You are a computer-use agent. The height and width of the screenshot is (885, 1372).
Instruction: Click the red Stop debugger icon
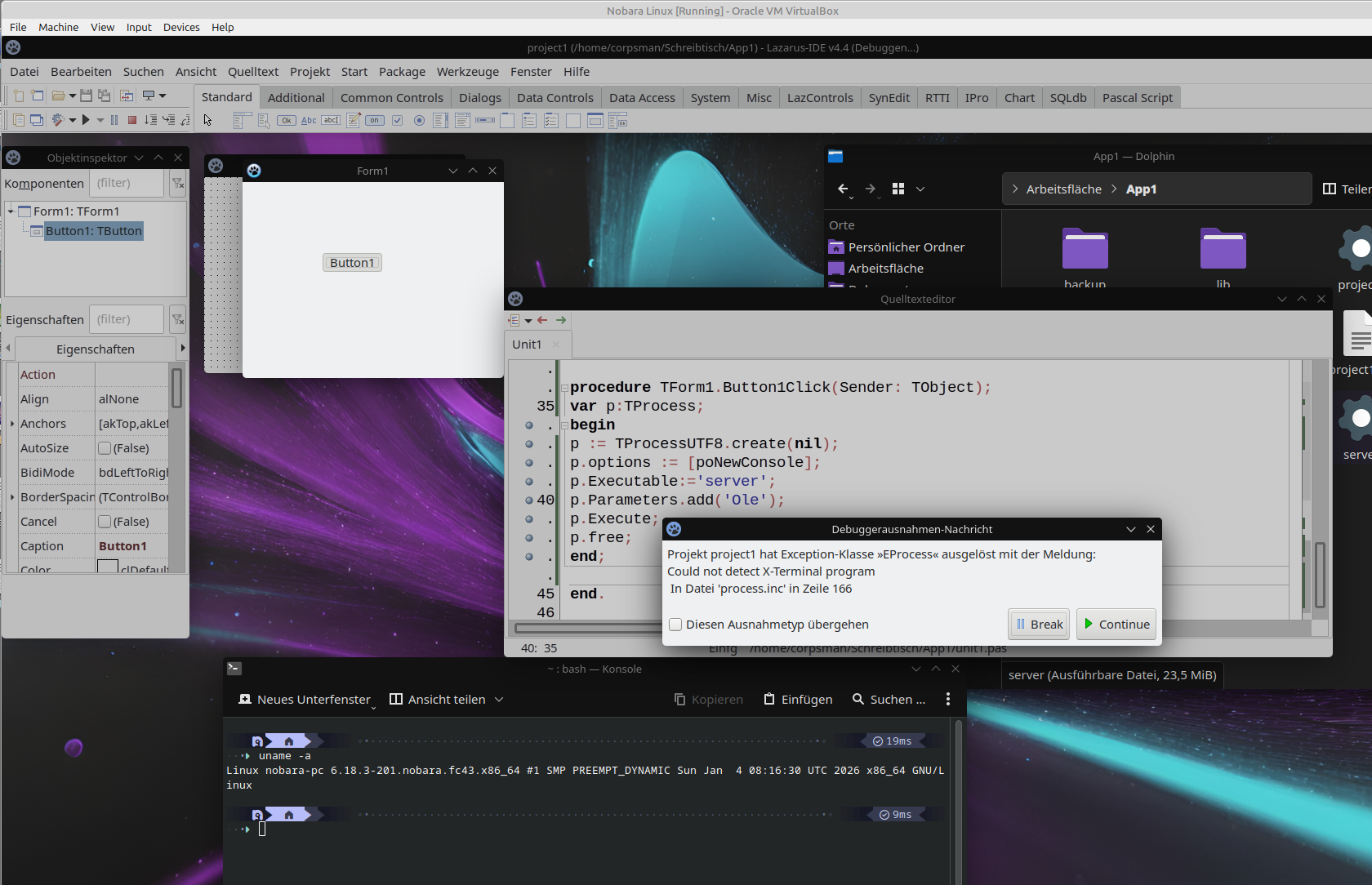click(x=132, y=120)
